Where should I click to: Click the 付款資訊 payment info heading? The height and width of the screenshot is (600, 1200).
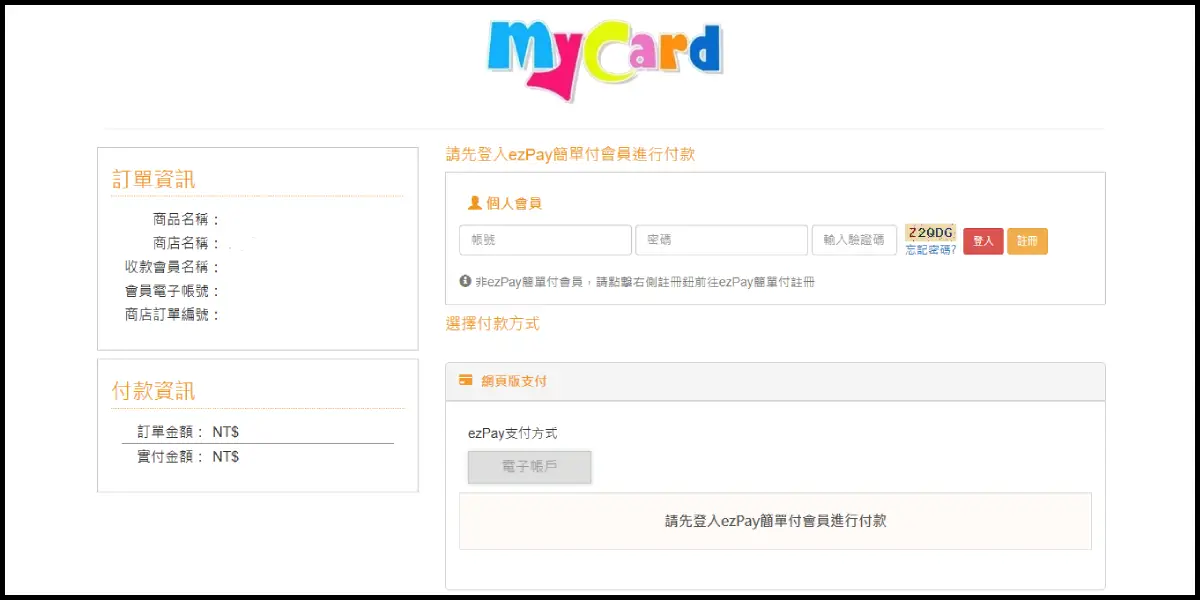[x=153, y=391]
